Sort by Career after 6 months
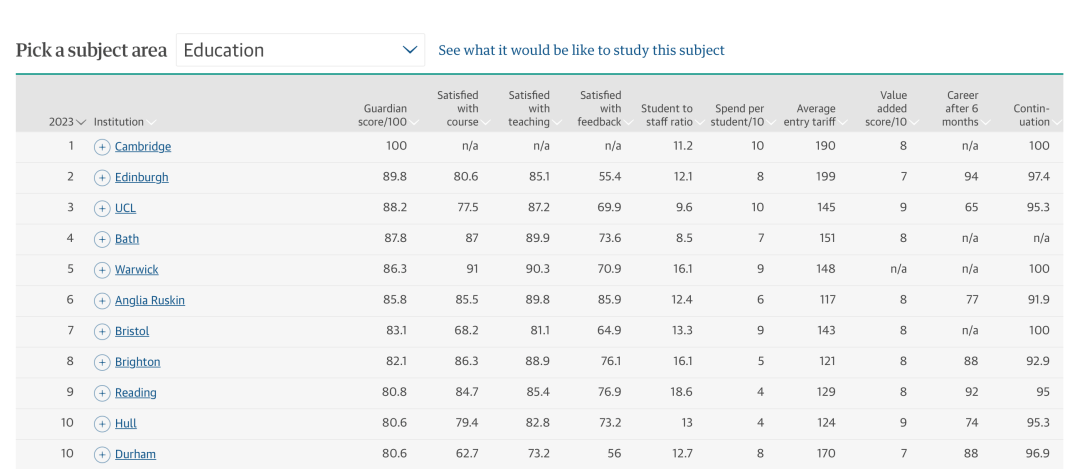 [x=966, y=108]
